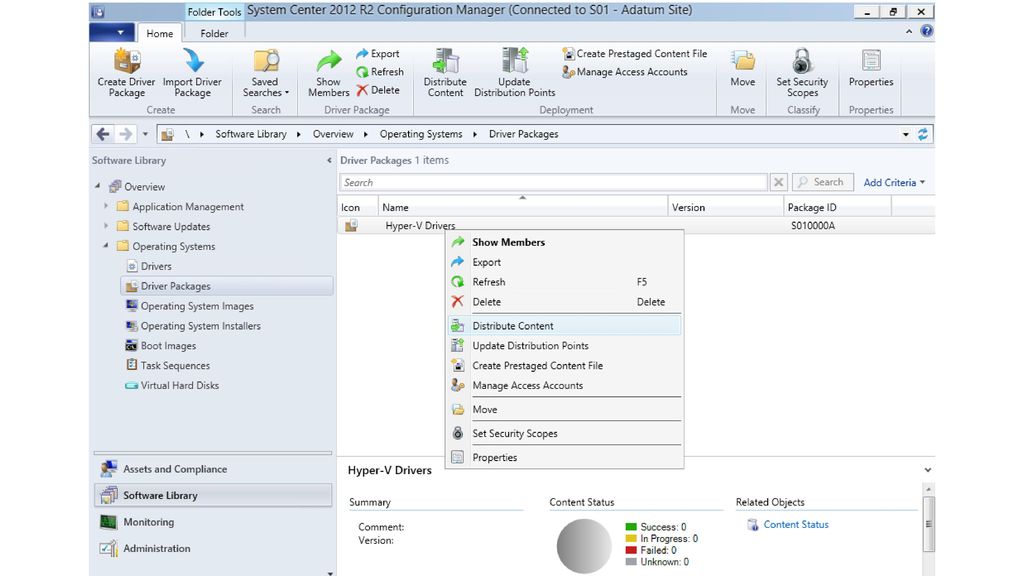
Task: Click the Import Driver Package ribbon icon
Action: [192, 72]
